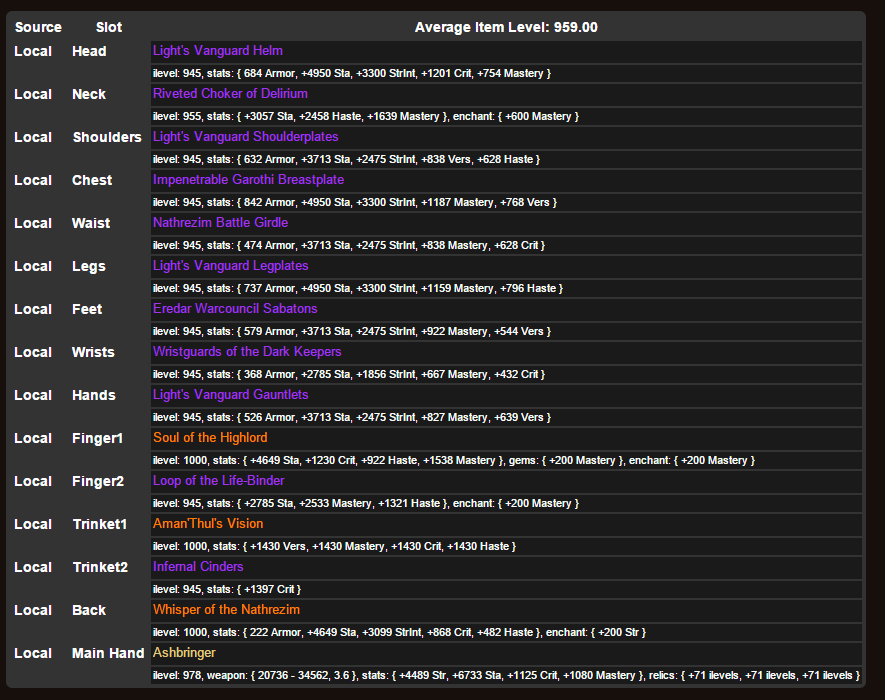The image size is (885, 700).
Task: Select Light's Vanguard Gauntlets link
Action: coord(230,395)
